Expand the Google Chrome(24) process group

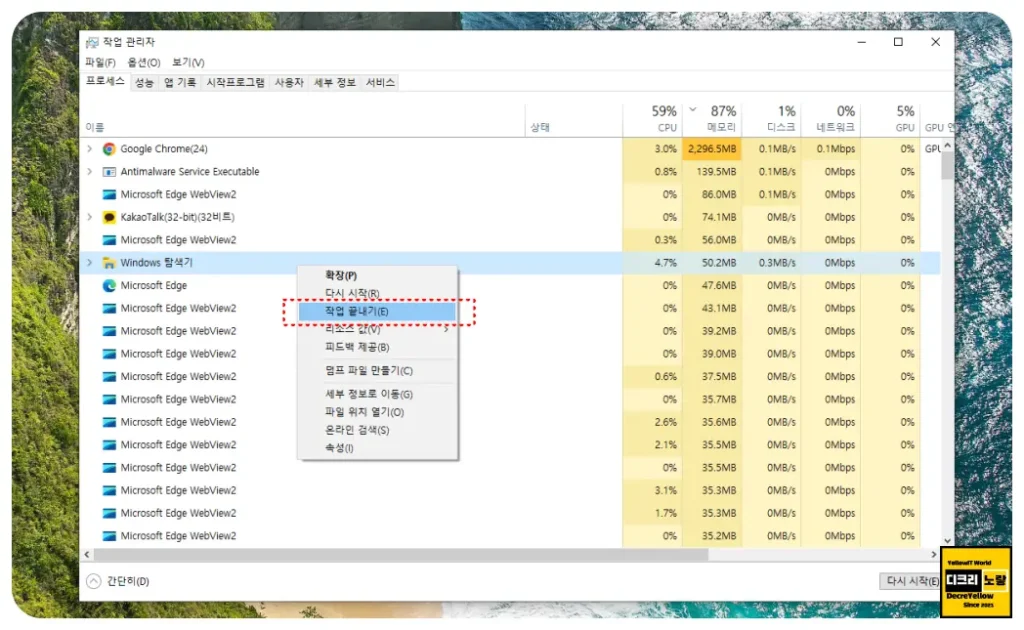pyautogui.click(x=89, y=149)
